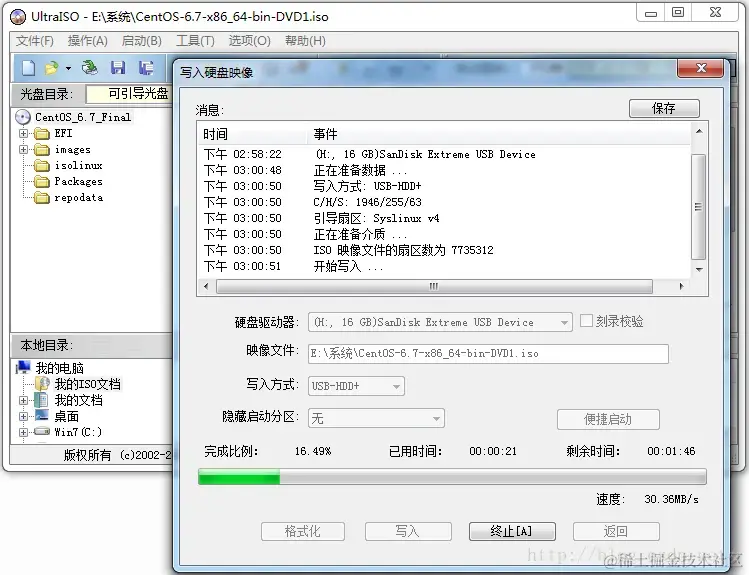Select the Packages folder
This screenshot has width=749, height=575.
tap(78, 181)
